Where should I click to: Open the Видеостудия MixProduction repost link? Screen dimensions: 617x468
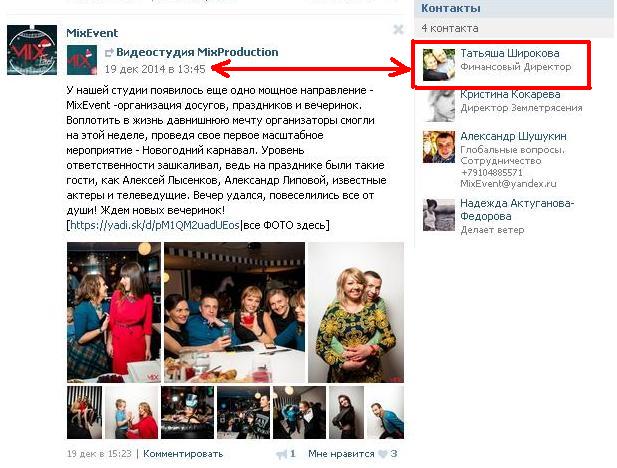197,52
